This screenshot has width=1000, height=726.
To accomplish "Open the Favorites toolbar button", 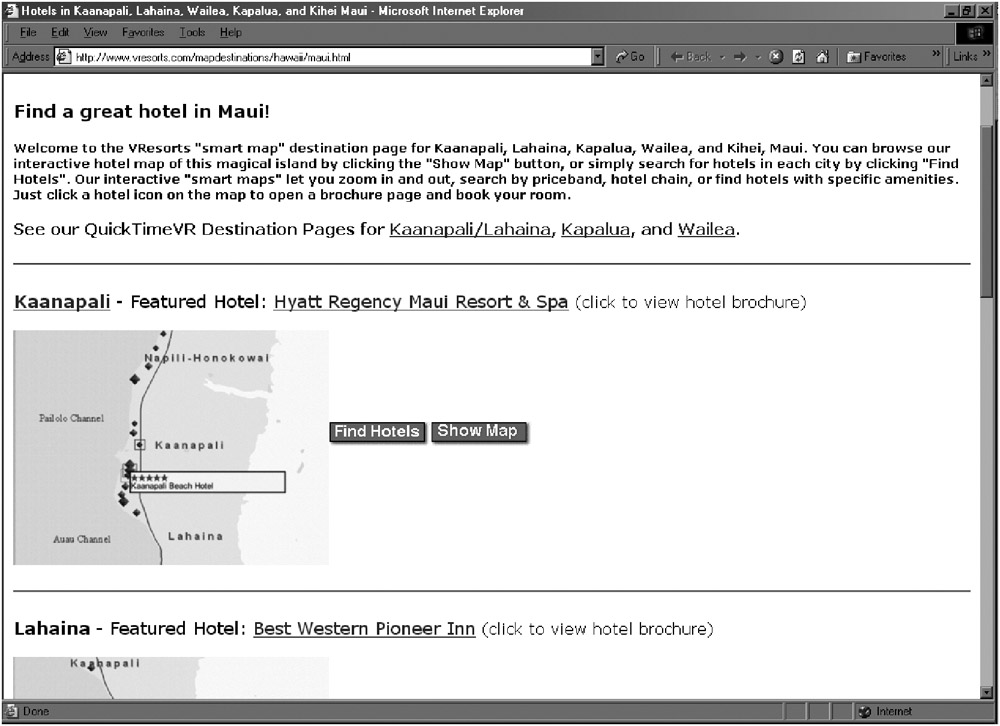I will [876, 57].
